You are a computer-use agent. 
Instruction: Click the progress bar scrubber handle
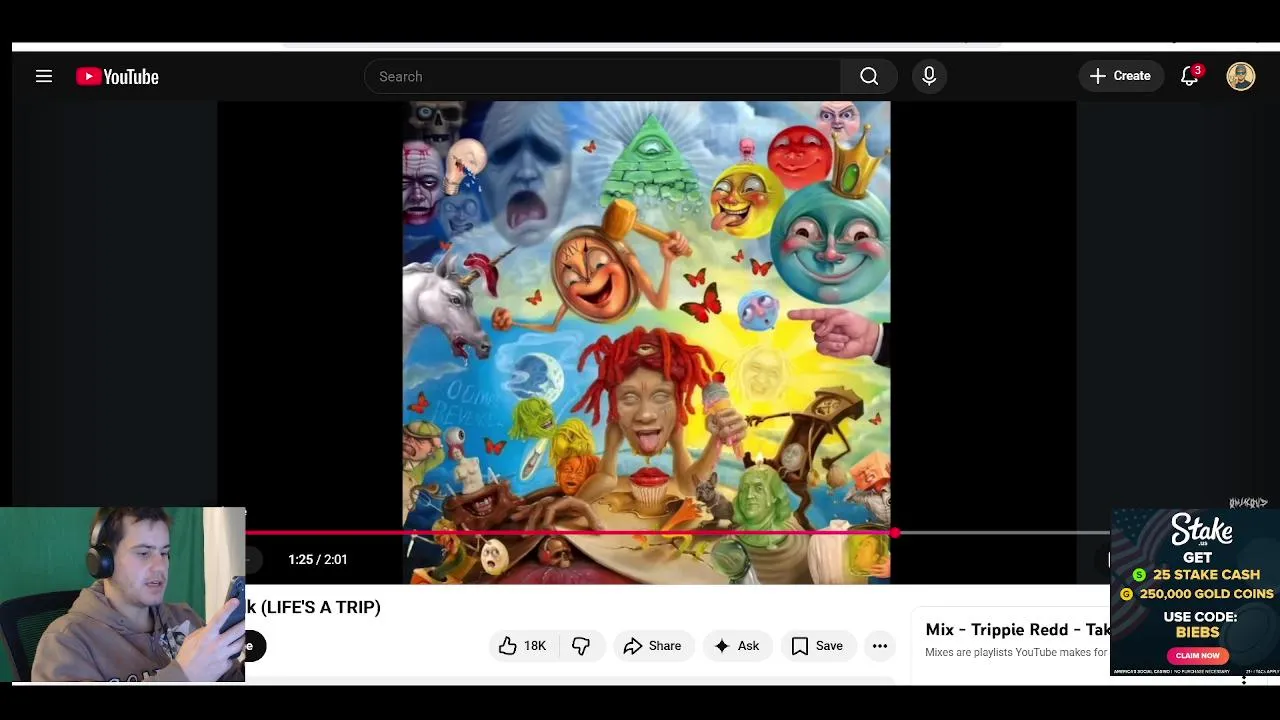tap(895, 533)
